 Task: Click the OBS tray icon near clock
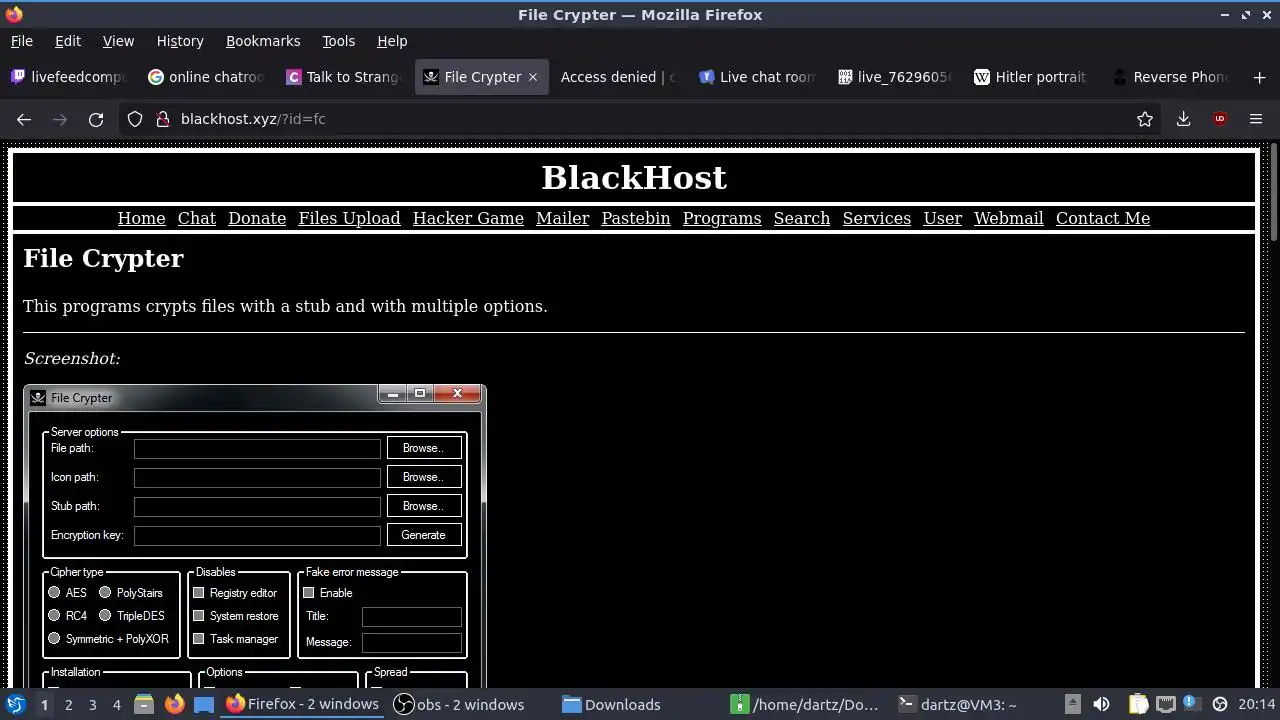(x=1219, y=704)
